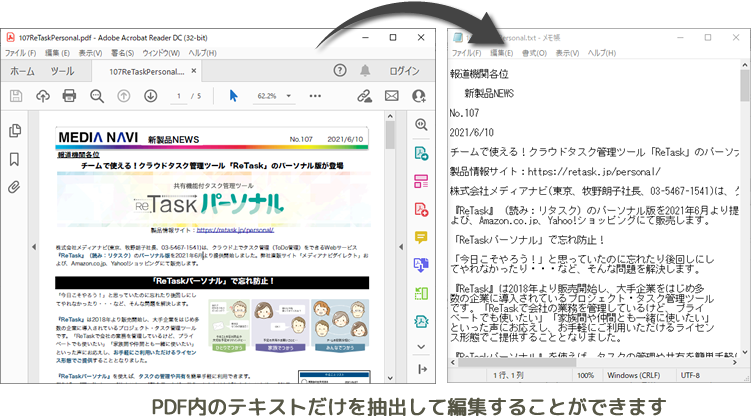Close the 107ReTaskPersonal document tab
Image resolution: width=751 pixels, height=417 pixels.
(193, 71)
